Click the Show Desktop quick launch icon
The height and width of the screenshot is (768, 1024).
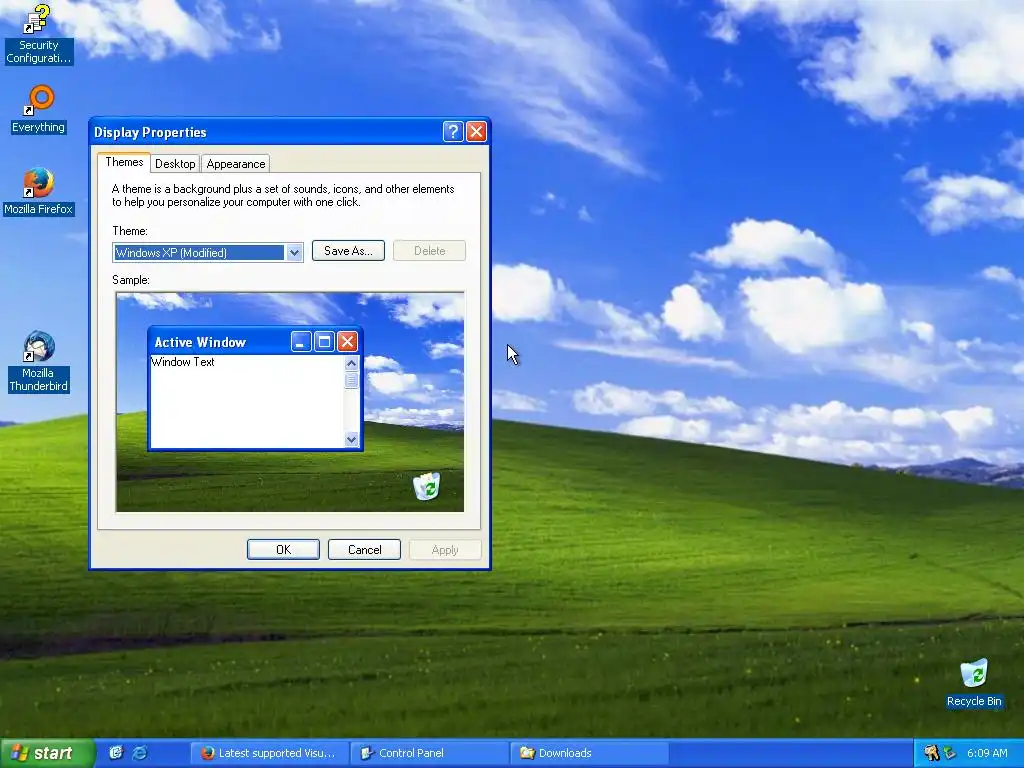pos(116,753)
